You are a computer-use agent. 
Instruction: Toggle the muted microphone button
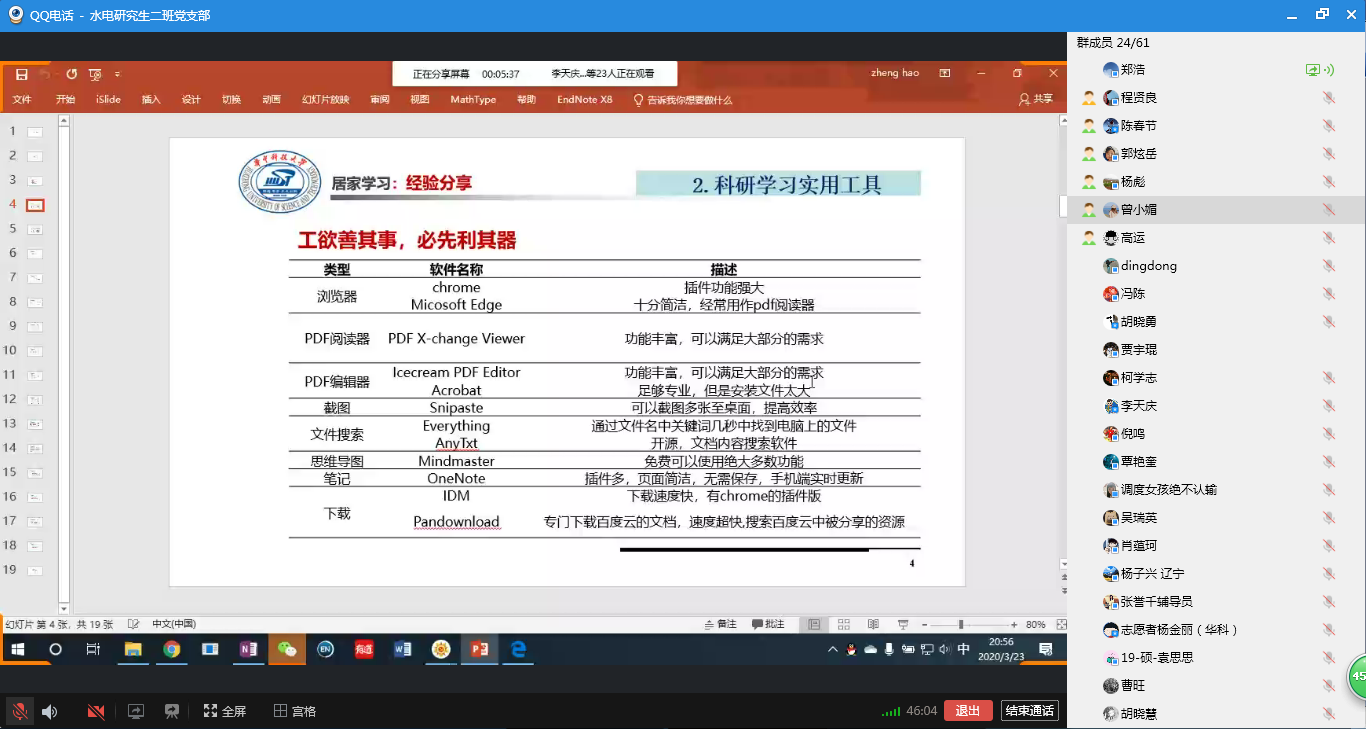(18, 711)
